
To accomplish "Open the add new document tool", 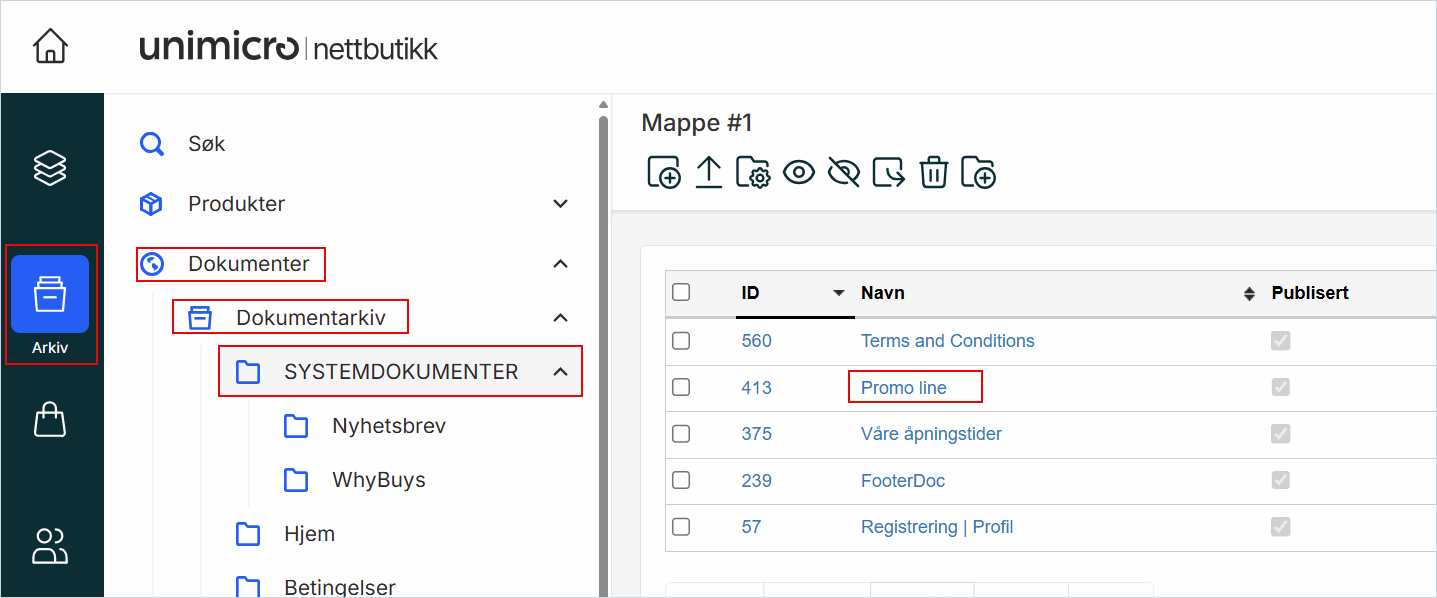I will coord(663,172).
